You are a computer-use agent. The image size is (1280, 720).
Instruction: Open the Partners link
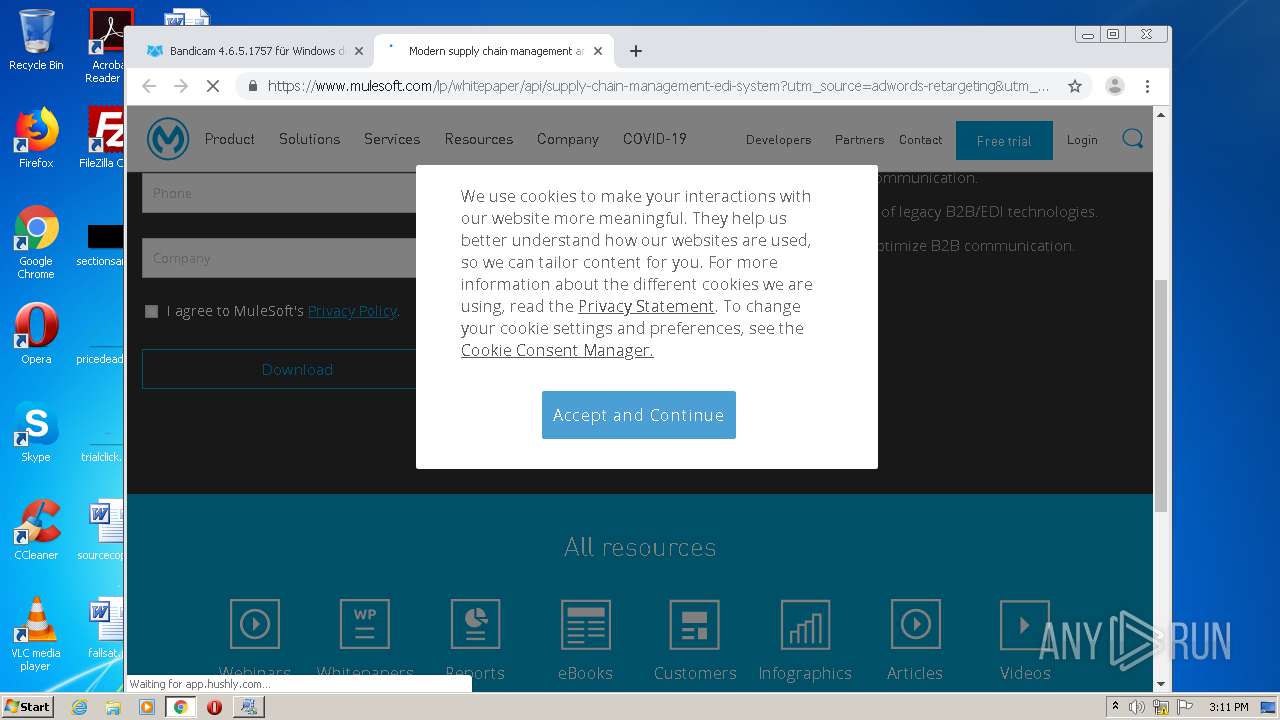860,140
